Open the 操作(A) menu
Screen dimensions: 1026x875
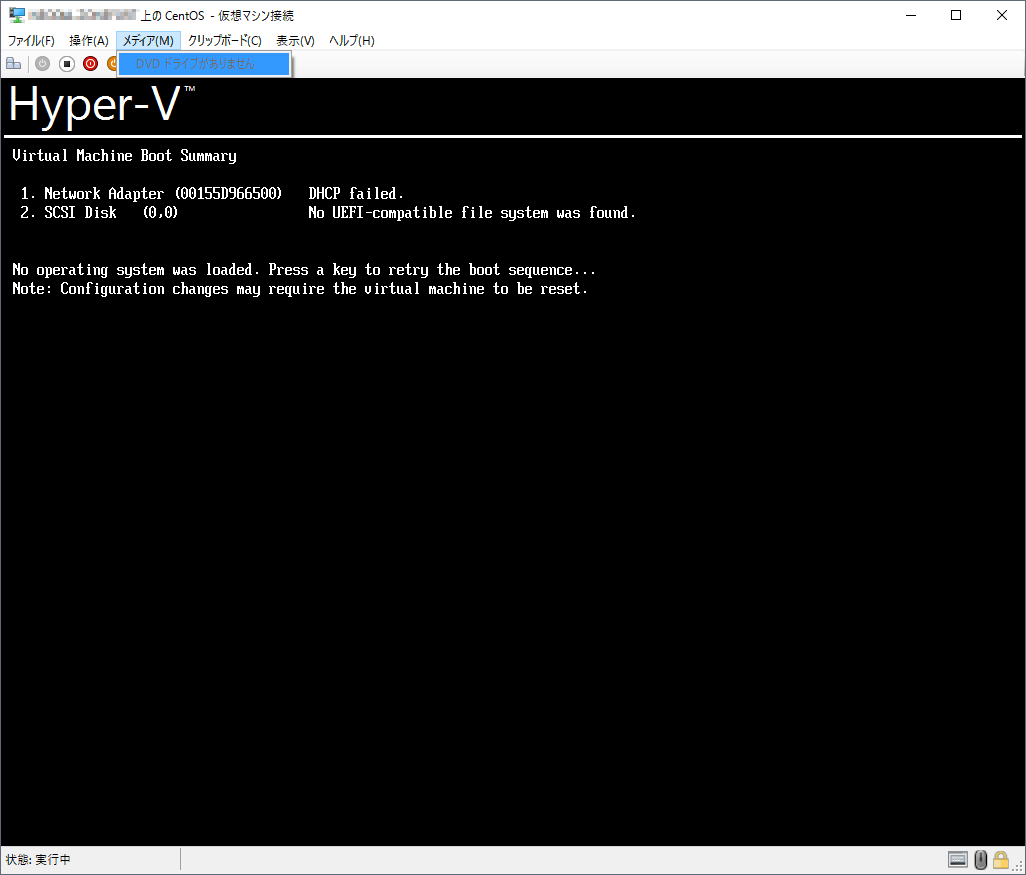pos(88,41)
